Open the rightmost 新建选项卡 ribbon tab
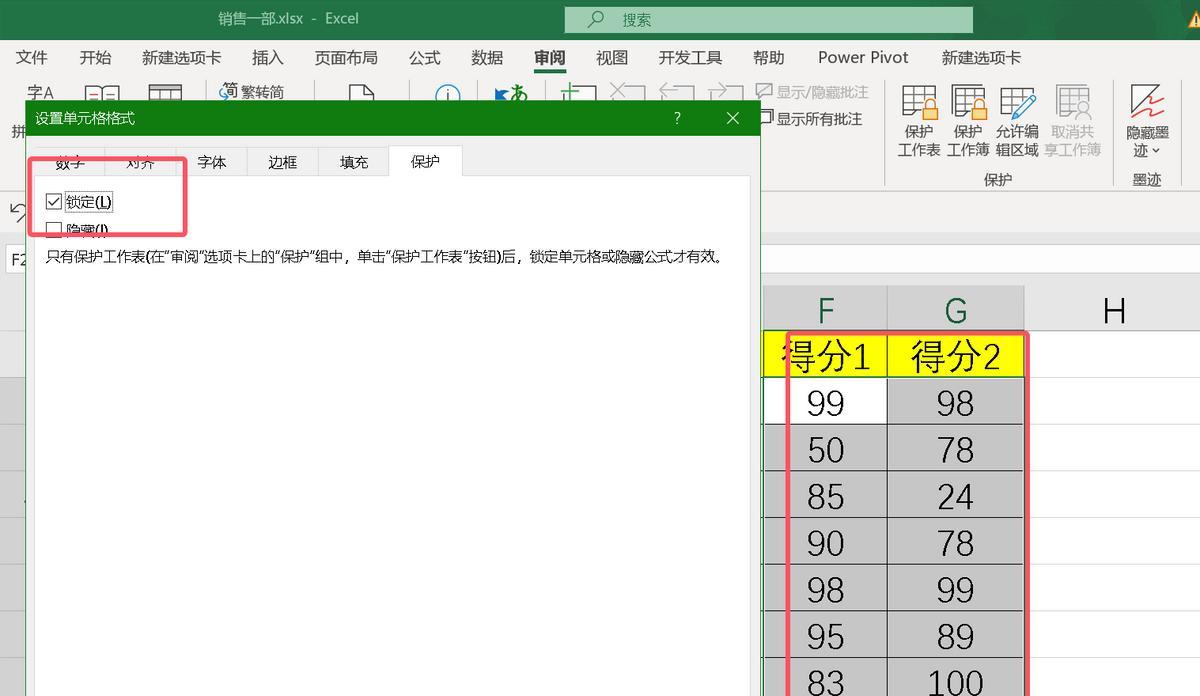1200x696 pixels. (x=981, y=58)
